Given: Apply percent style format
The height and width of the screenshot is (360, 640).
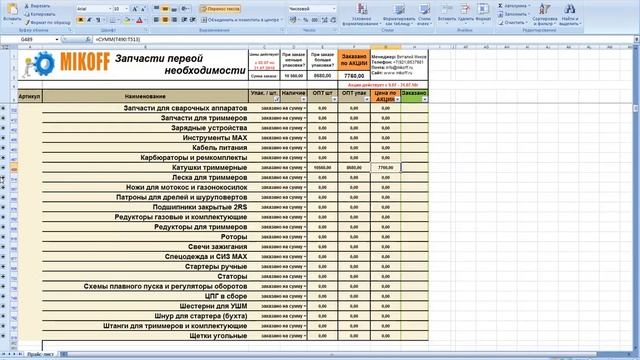Looking at the screenshot, I should pyautogui.click(x=305, y=20).
